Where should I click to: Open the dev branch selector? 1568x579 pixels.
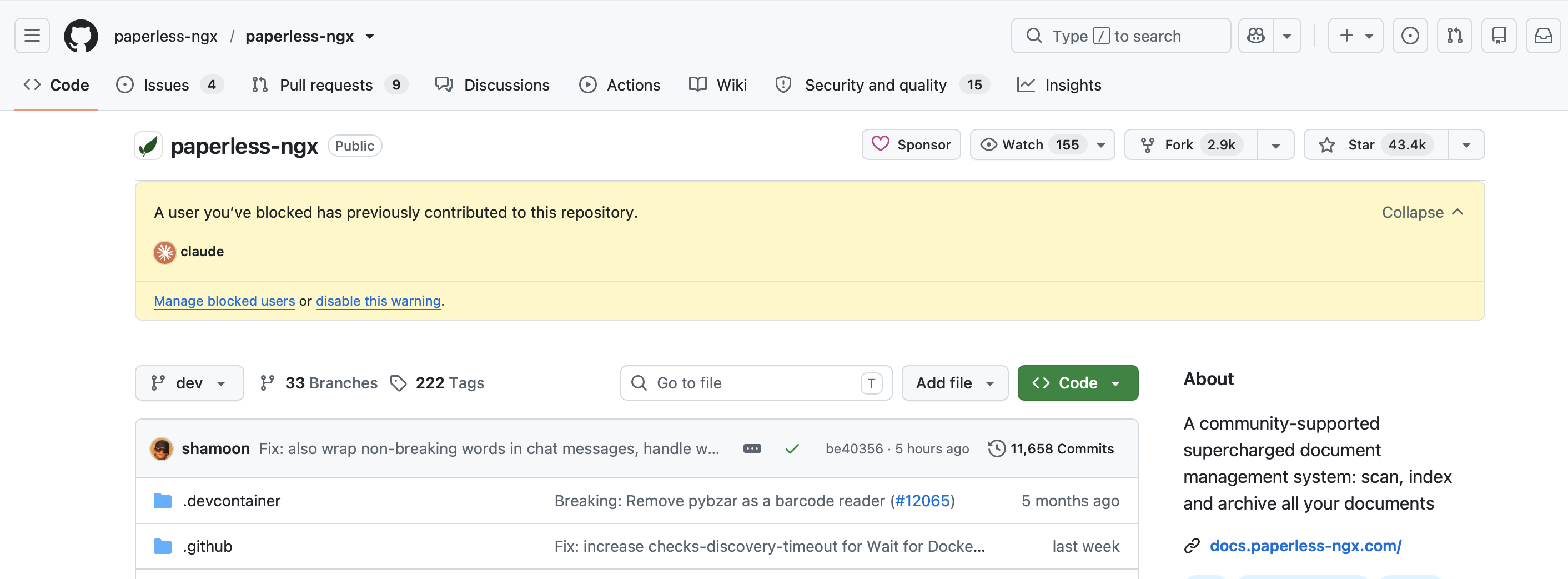click(x=189, y=383)
